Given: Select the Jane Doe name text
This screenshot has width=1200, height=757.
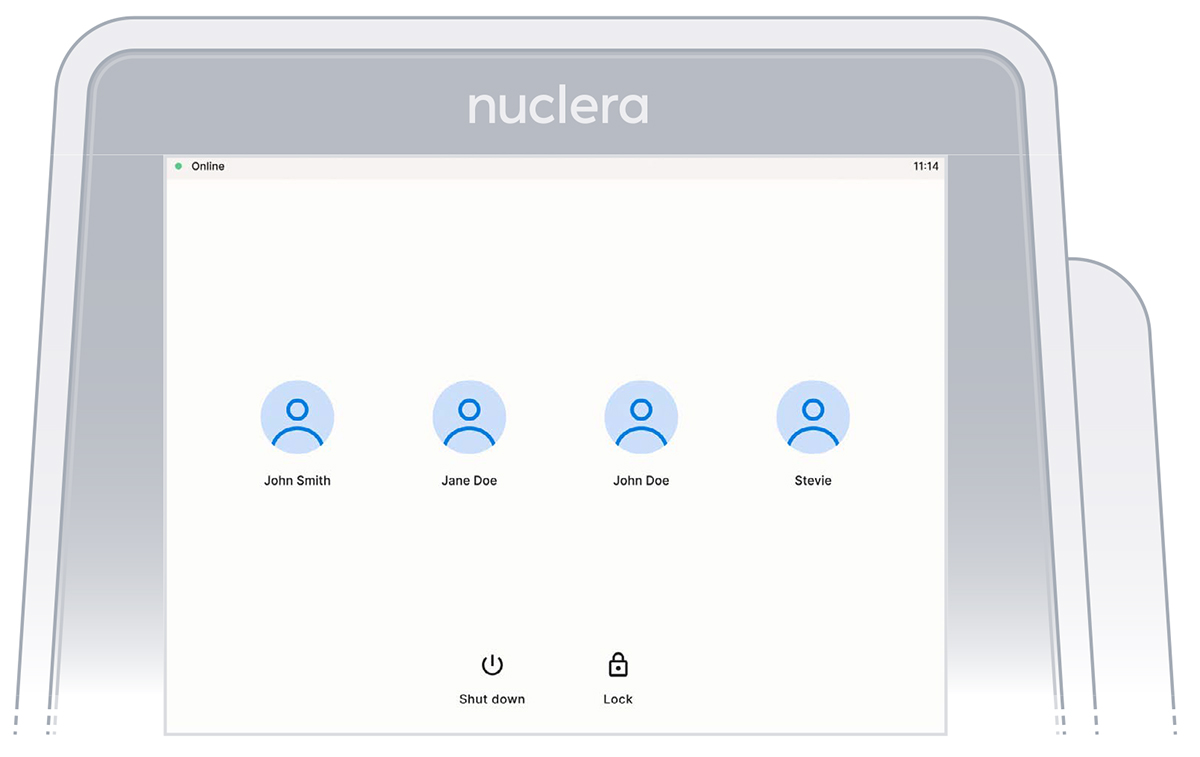Looking at the screenshot, I should click(x=469, y=481).
